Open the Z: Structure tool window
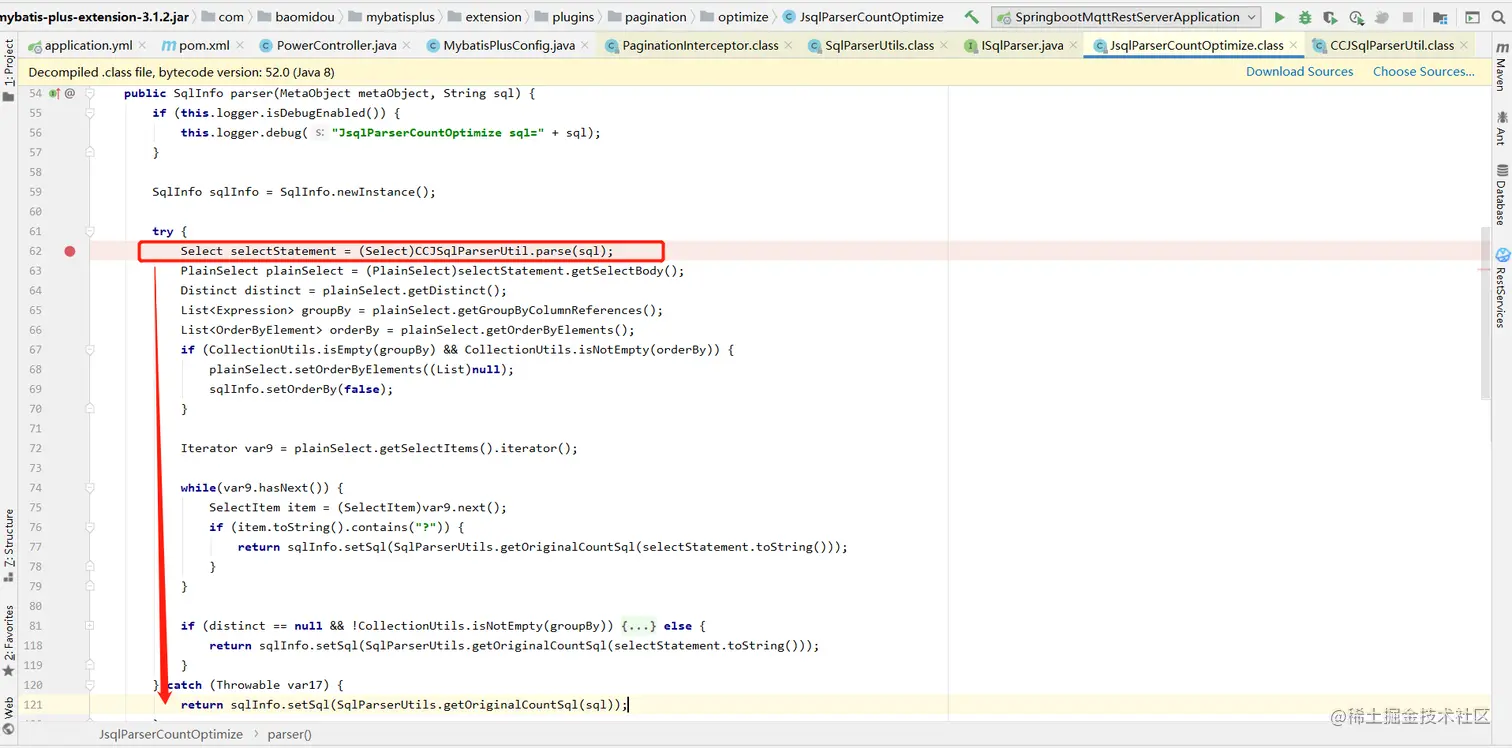The image size is (1512, 748). click(9, 545)
